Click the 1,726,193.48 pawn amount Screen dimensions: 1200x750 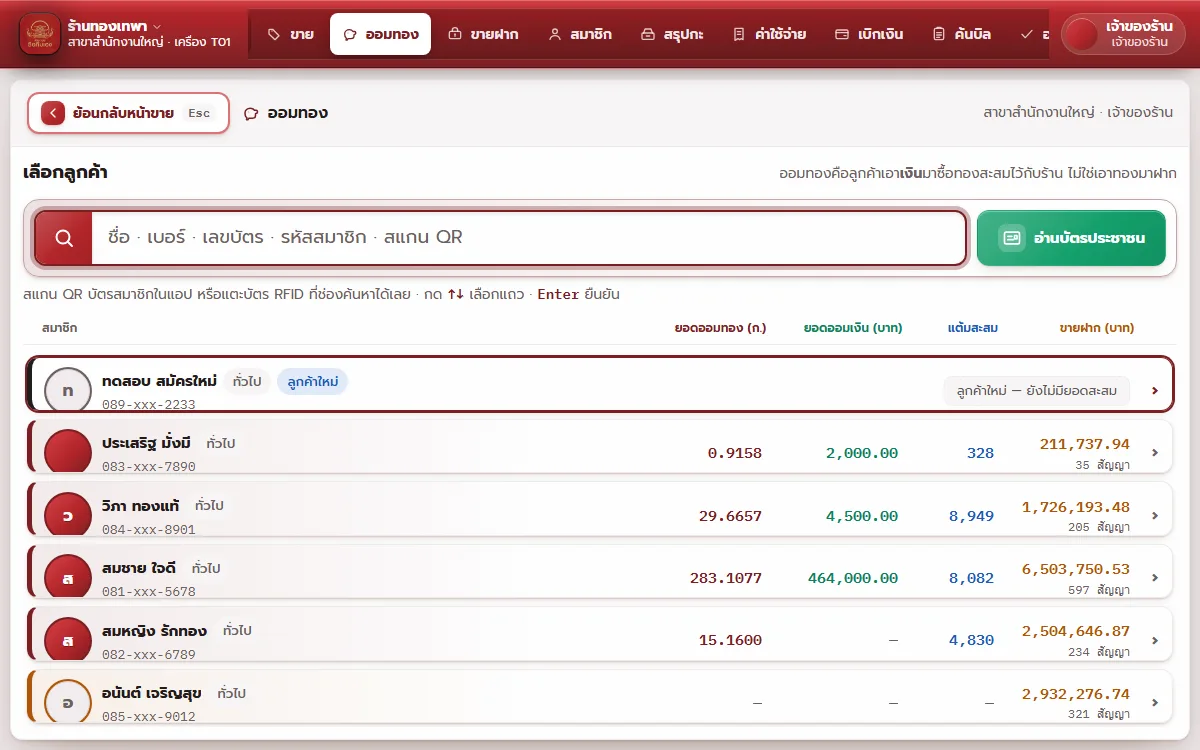[x=1076, y=507]
